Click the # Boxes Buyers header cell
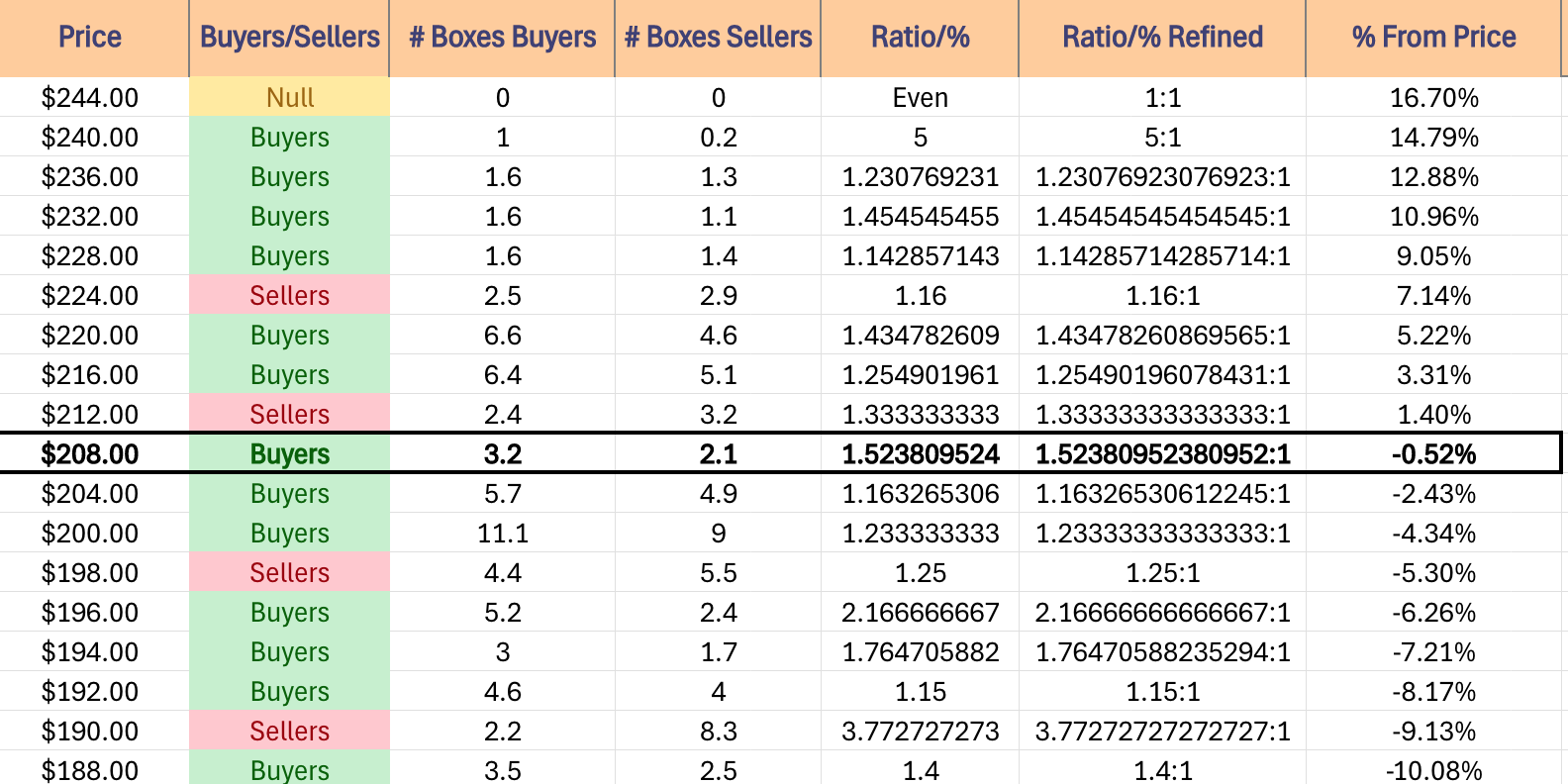This screenshot has height=784, width=1568. (x=502, y=38)
